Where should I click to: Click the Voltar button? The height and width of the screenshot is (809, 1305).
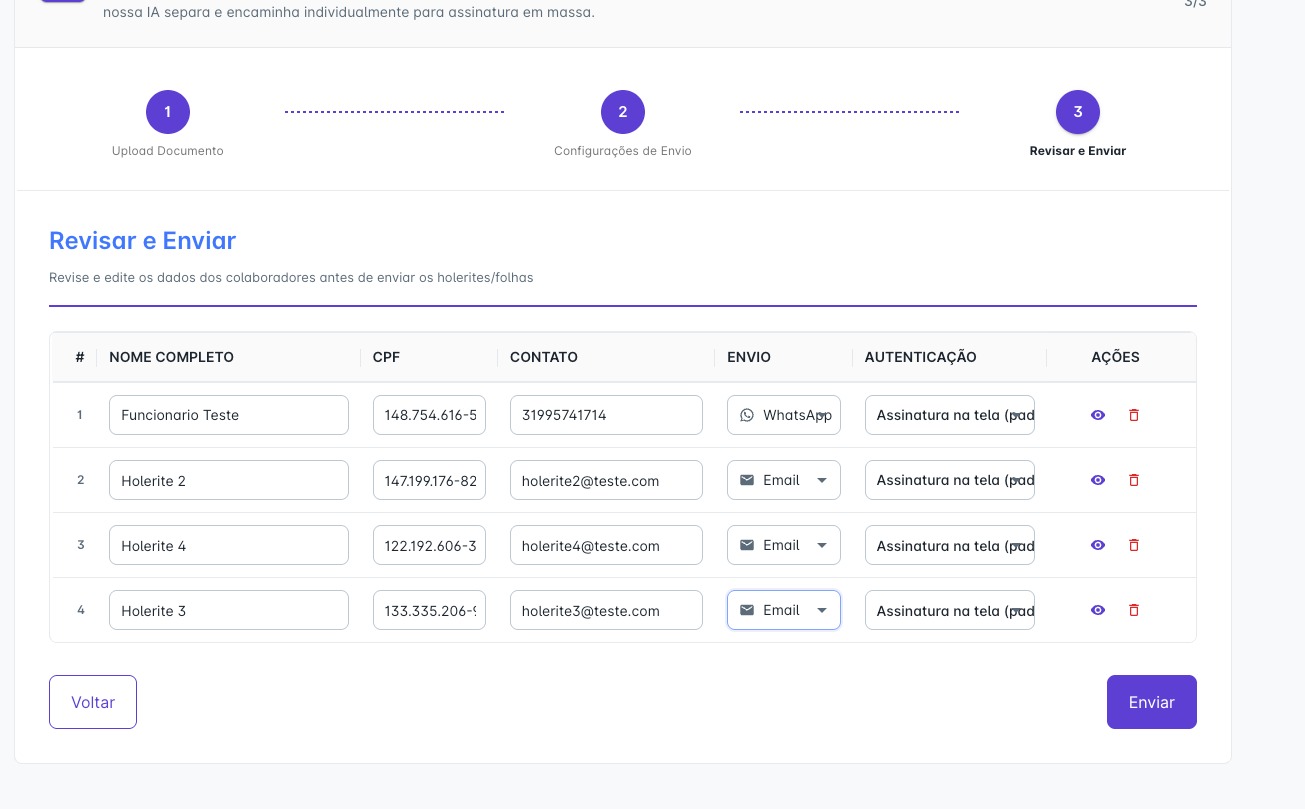[x=93, y=702]
